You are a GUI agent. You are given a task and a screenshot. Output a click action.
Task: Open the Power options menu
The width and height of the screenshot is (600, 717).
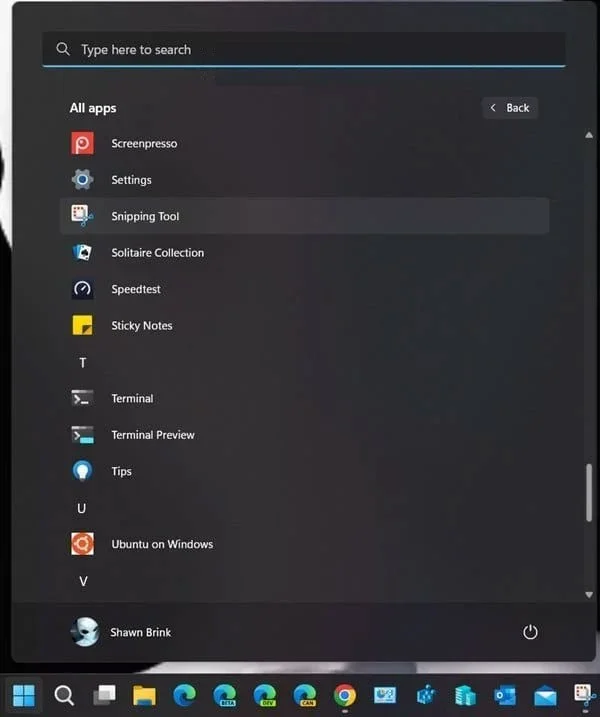tap(530, 632)
